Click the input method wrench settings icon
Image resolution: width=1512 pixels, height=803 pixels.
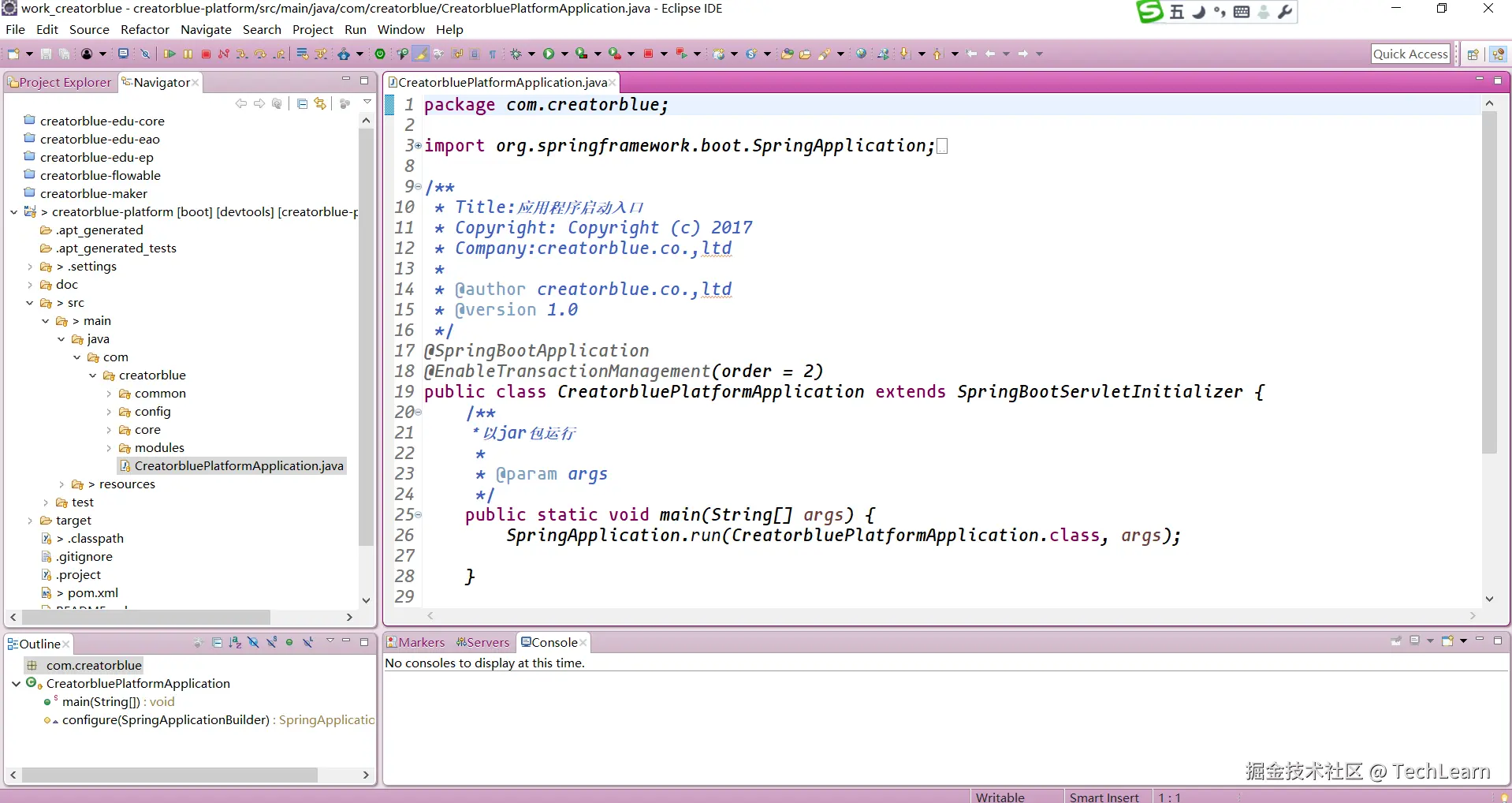tap(1285, 12)
